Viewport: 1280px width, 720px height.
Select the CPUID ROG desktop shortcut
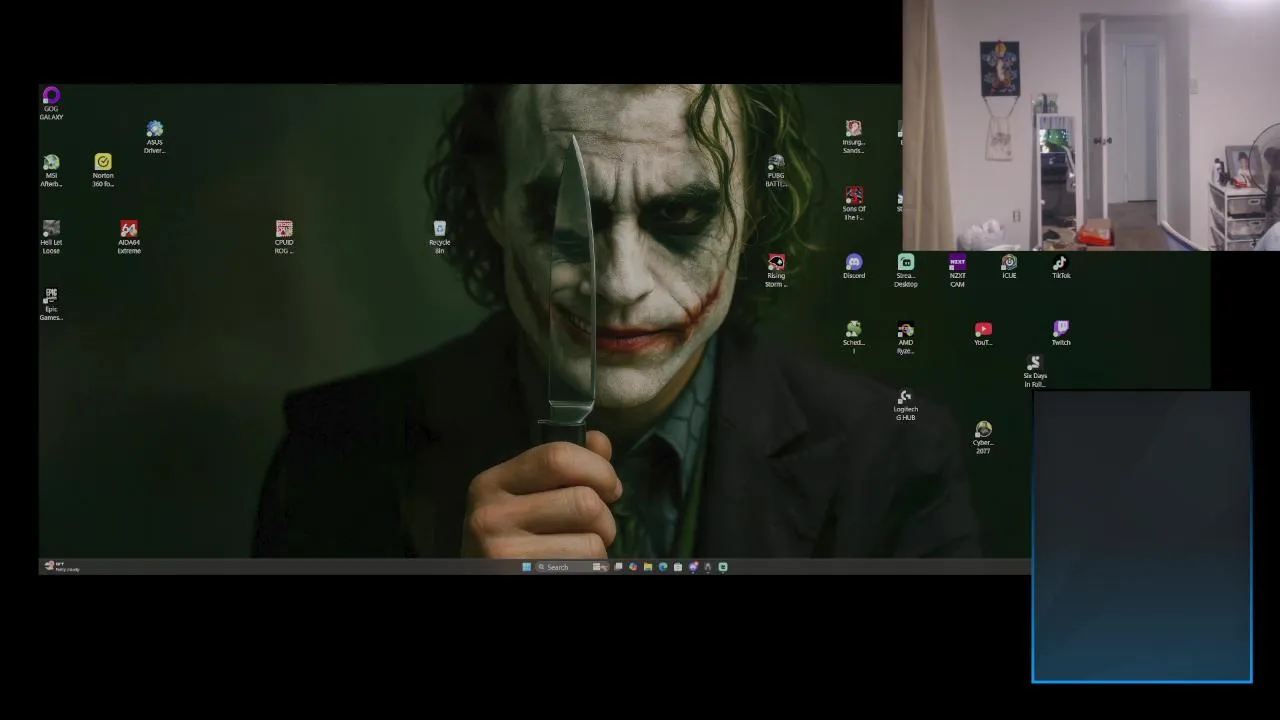pyautogui.click(x=284, y=237)
